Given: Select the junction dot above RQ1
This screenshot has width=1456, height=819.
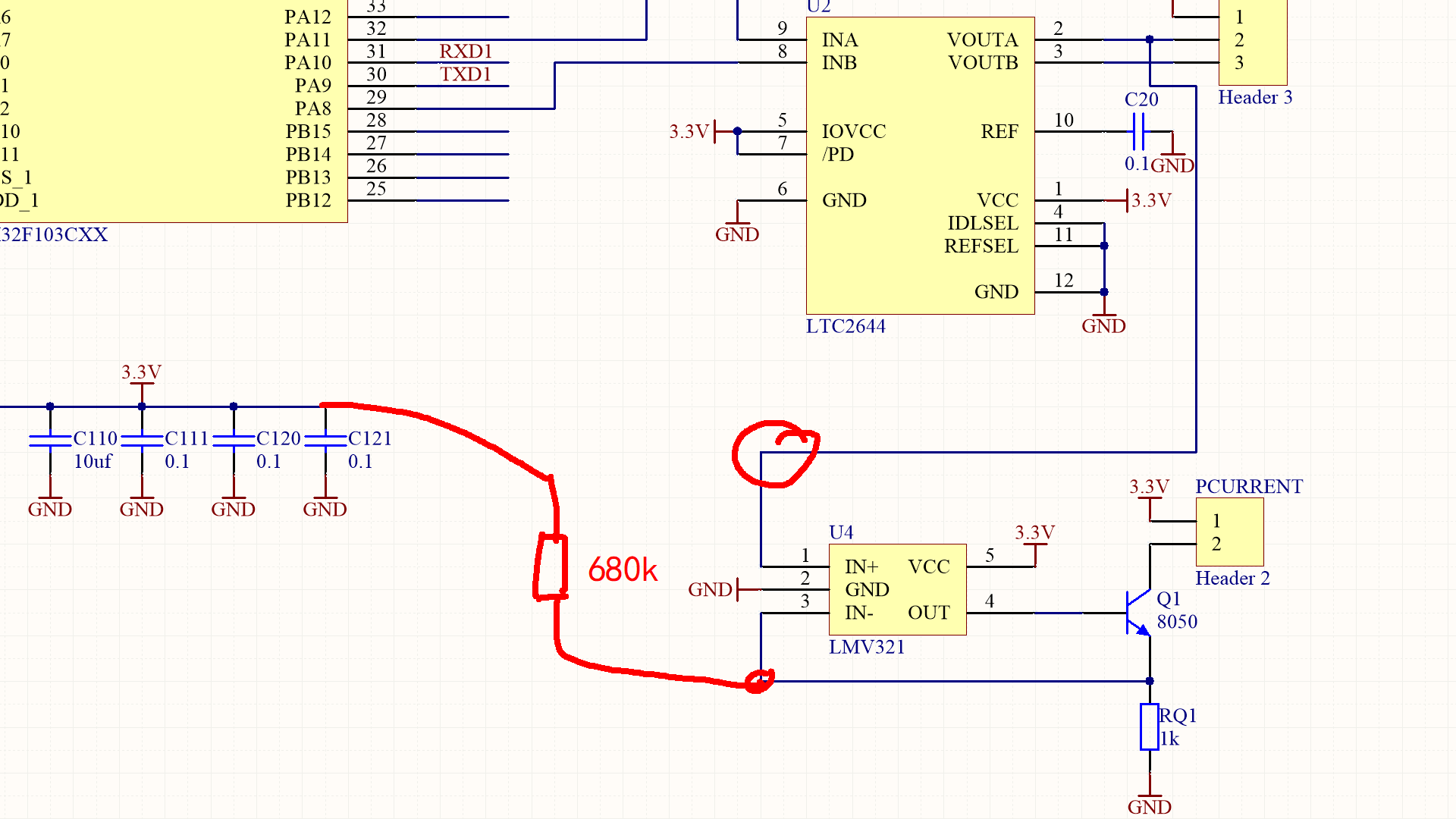Looking at the screenshot, I should click(x=1150, y=681).
